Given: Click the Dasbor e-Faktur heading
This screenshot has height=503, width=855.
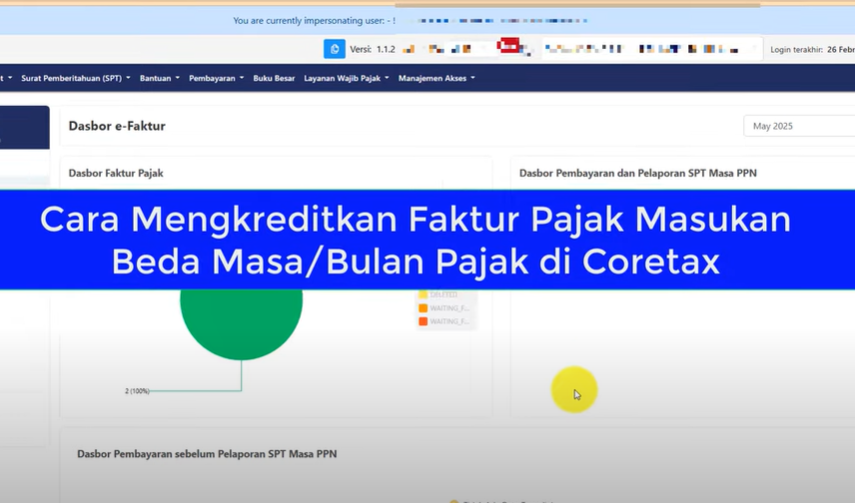Looking at the screenshot, I should coord(117,126).
